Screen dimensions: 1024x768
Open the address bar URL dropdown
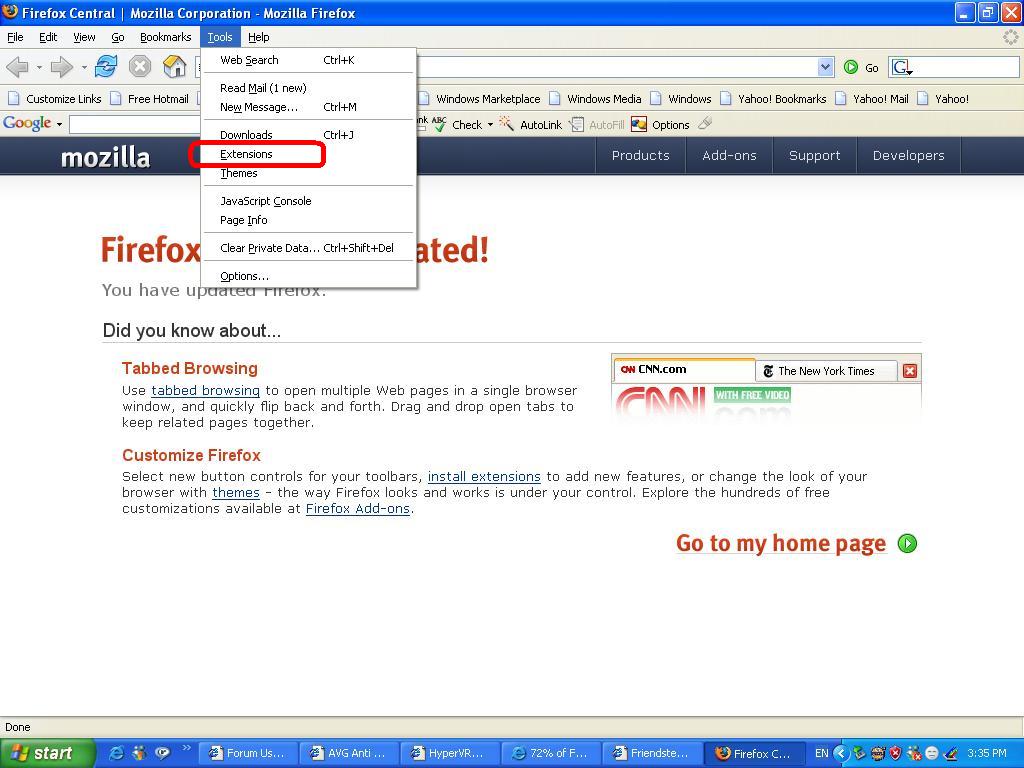pyautogui.click(x=825, y=67)
